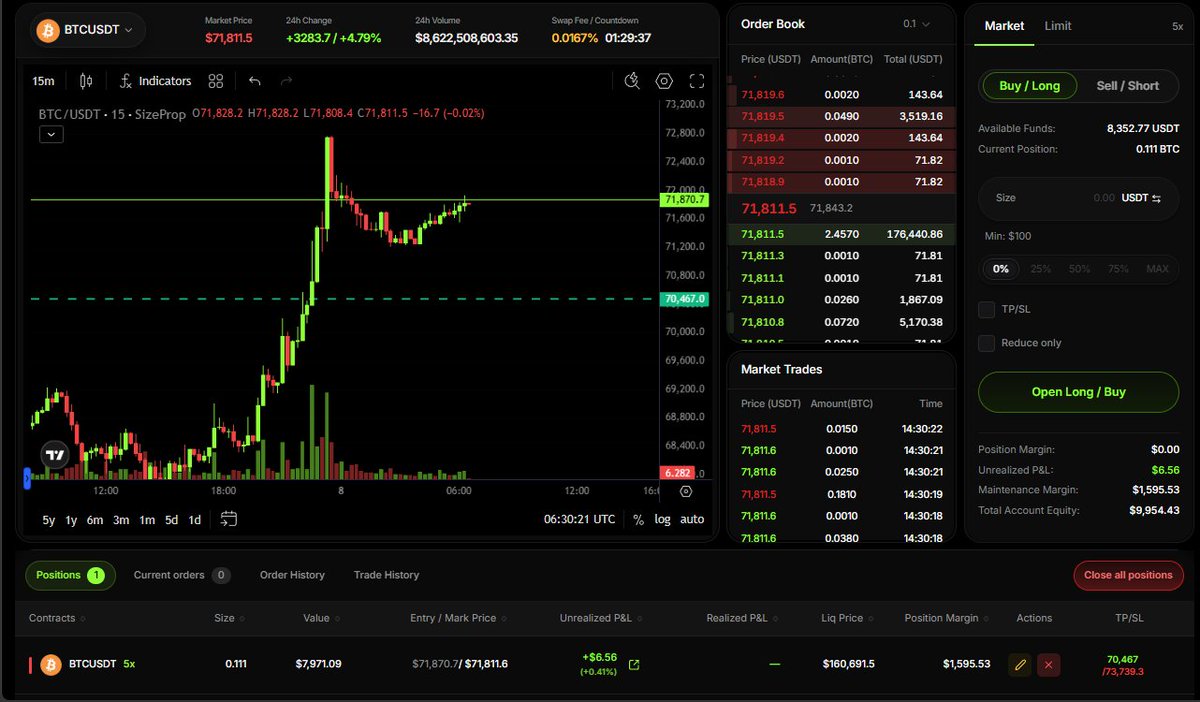The image size is (1200, 702).
Task: Switch to the Market order tab
Action: point(1005,26)
